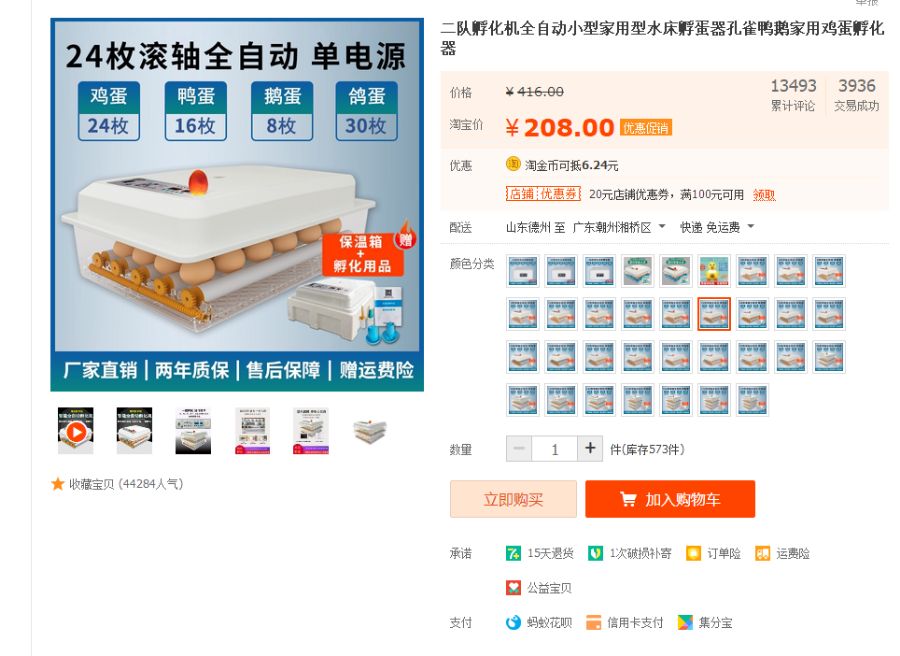Click the 1次破损补寄 shield icon
The image size is (900, 656).
pos(595,553)
